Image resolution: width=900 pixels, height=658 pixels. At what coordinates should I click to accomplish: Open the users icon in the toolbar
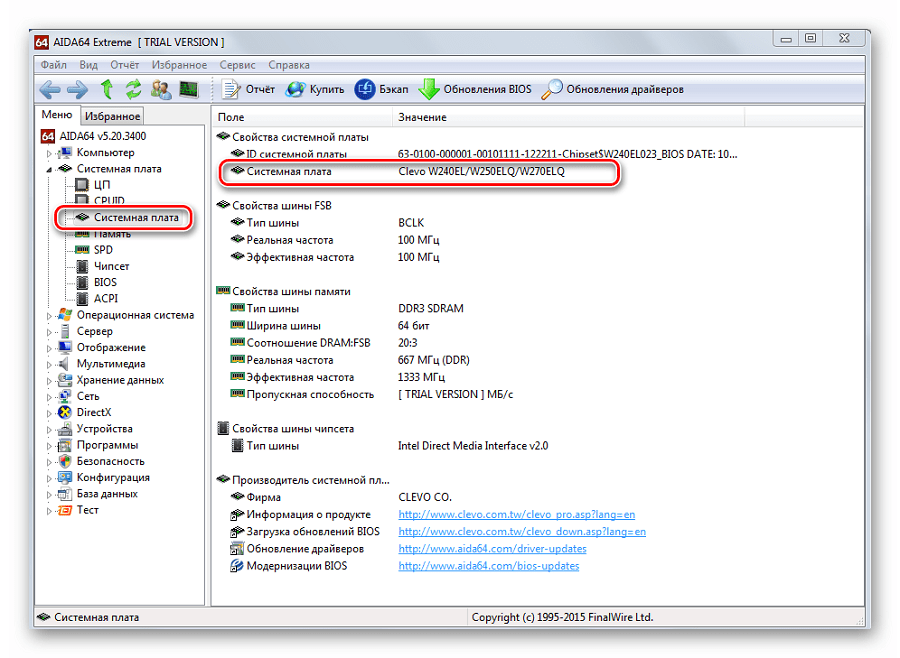click(x=160, y=89)
